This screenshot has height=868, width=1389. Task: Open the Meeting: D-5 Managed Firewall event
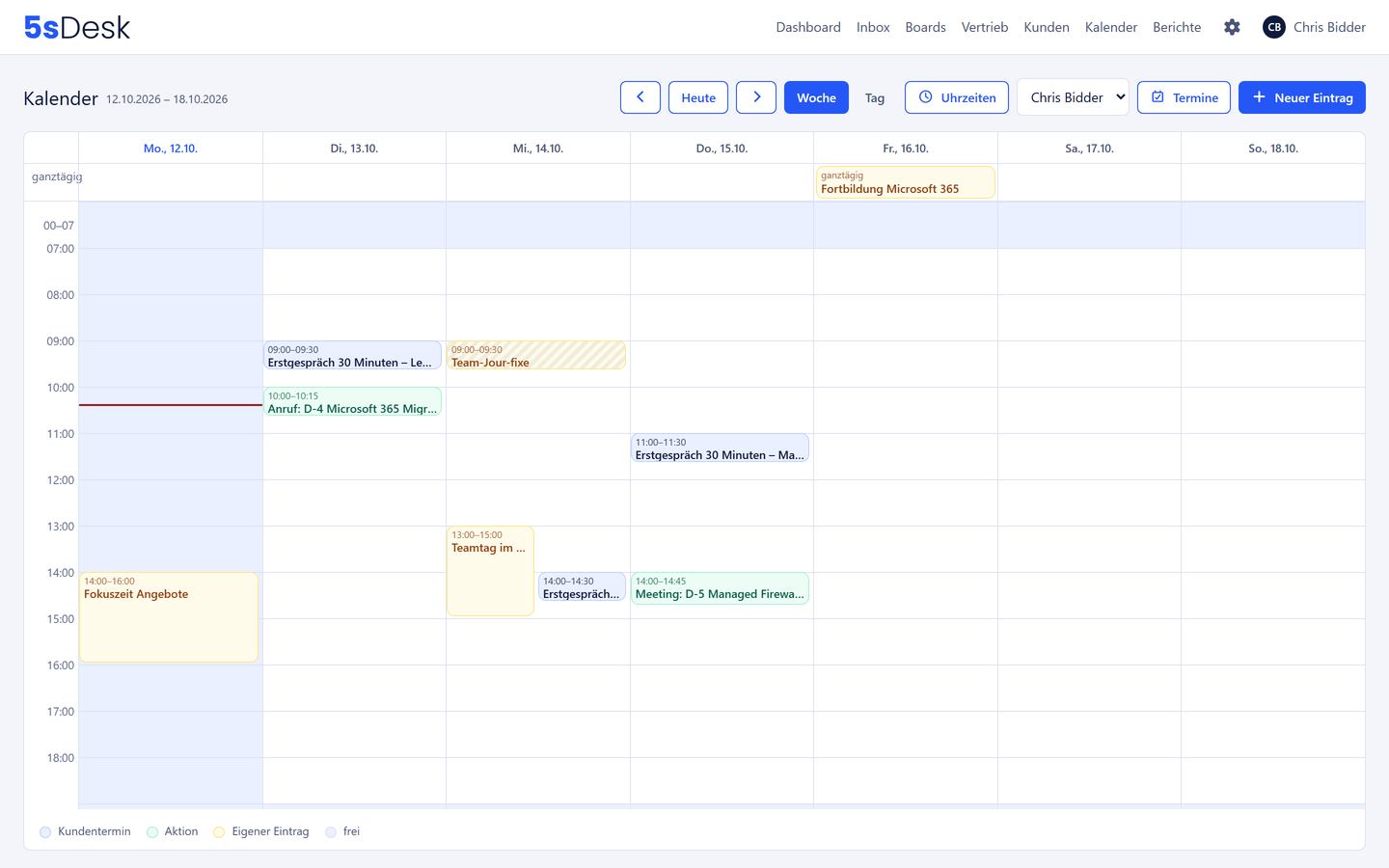pyautogui.click(x=720, y=587)
